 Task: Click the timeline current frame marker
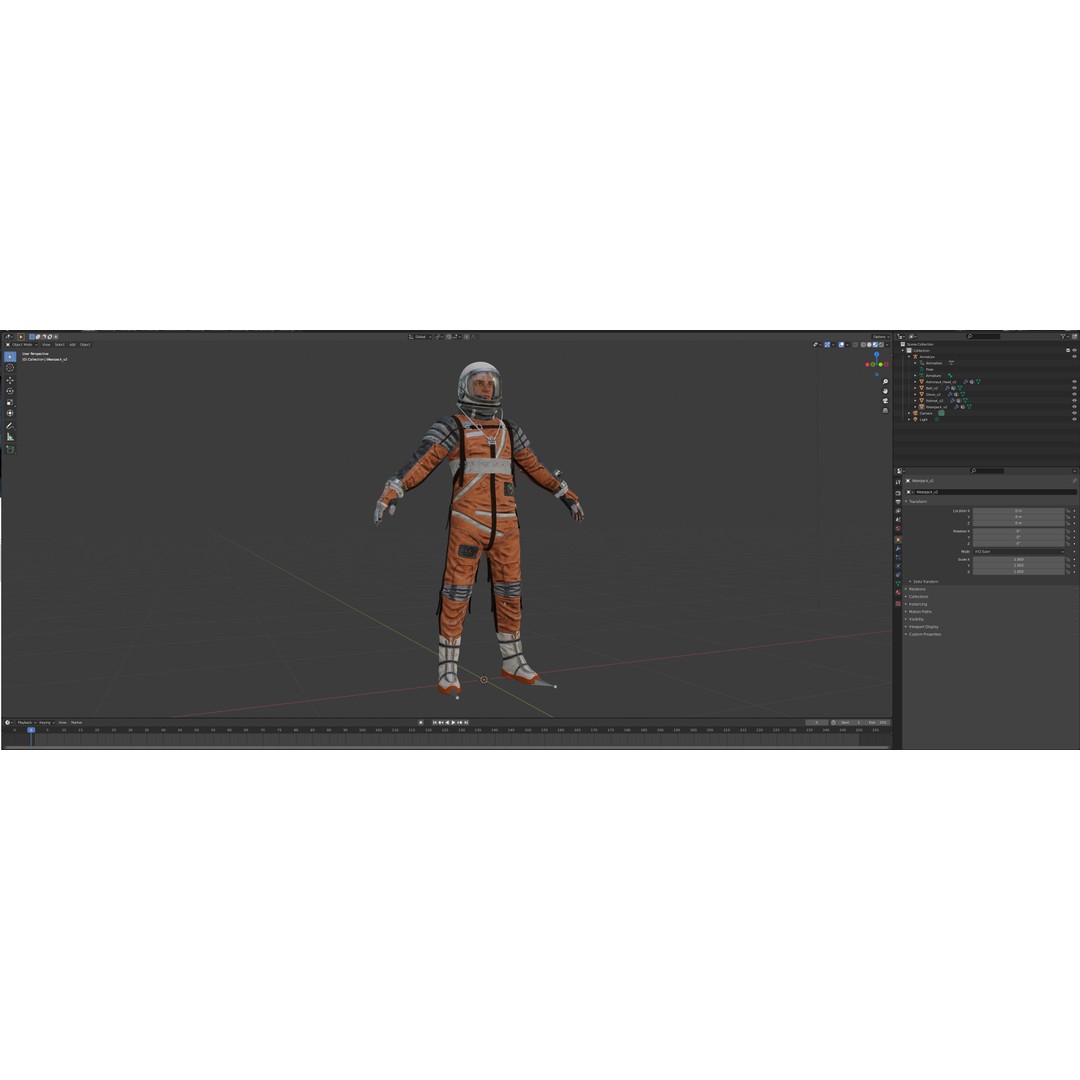[x=31, y=730]
